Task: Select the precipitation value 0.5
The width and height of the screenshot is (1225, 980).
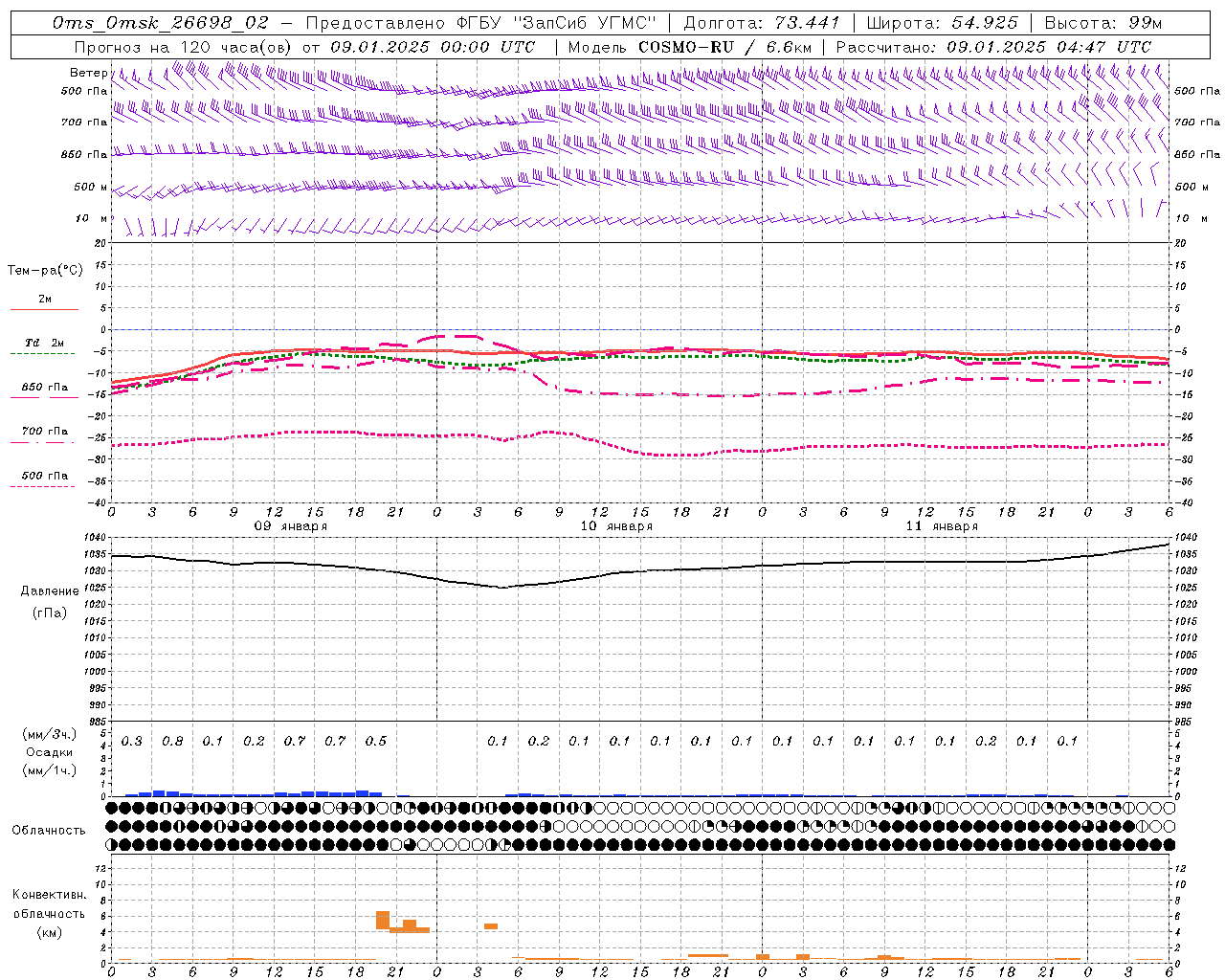Action: click(375, 741)
